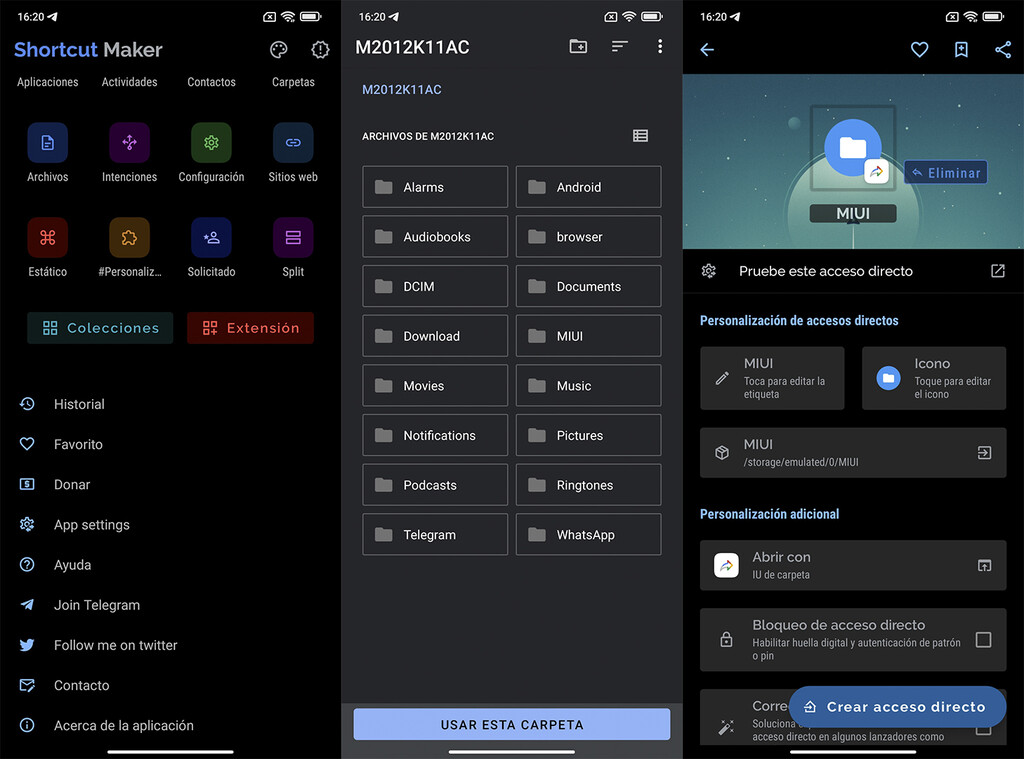This screenshot has width=1024, height=759.
Task: Tap the new folder icon in file browser
Action: (578, 46)
